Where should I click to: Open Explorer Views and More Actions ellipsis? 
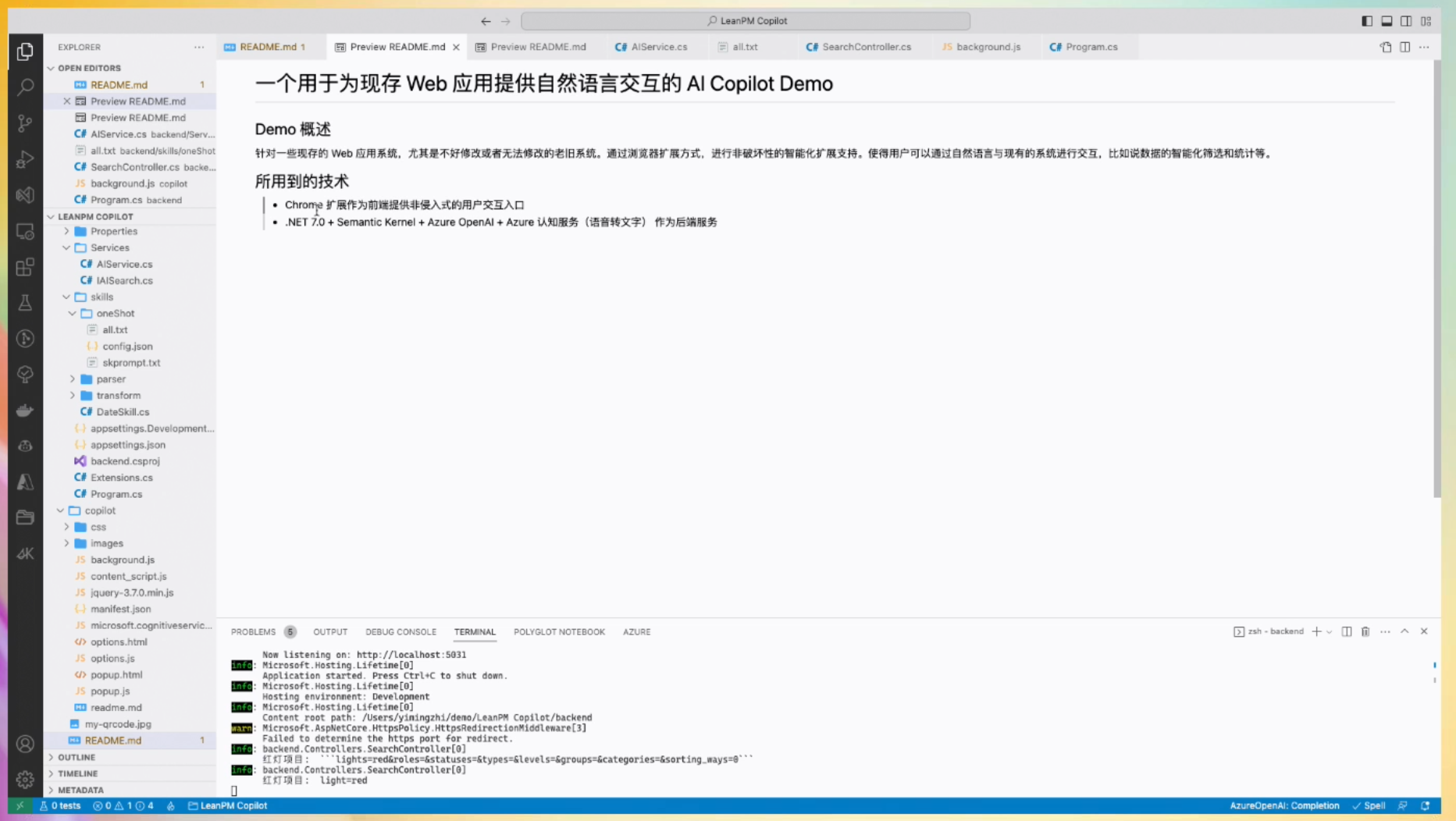199,47
